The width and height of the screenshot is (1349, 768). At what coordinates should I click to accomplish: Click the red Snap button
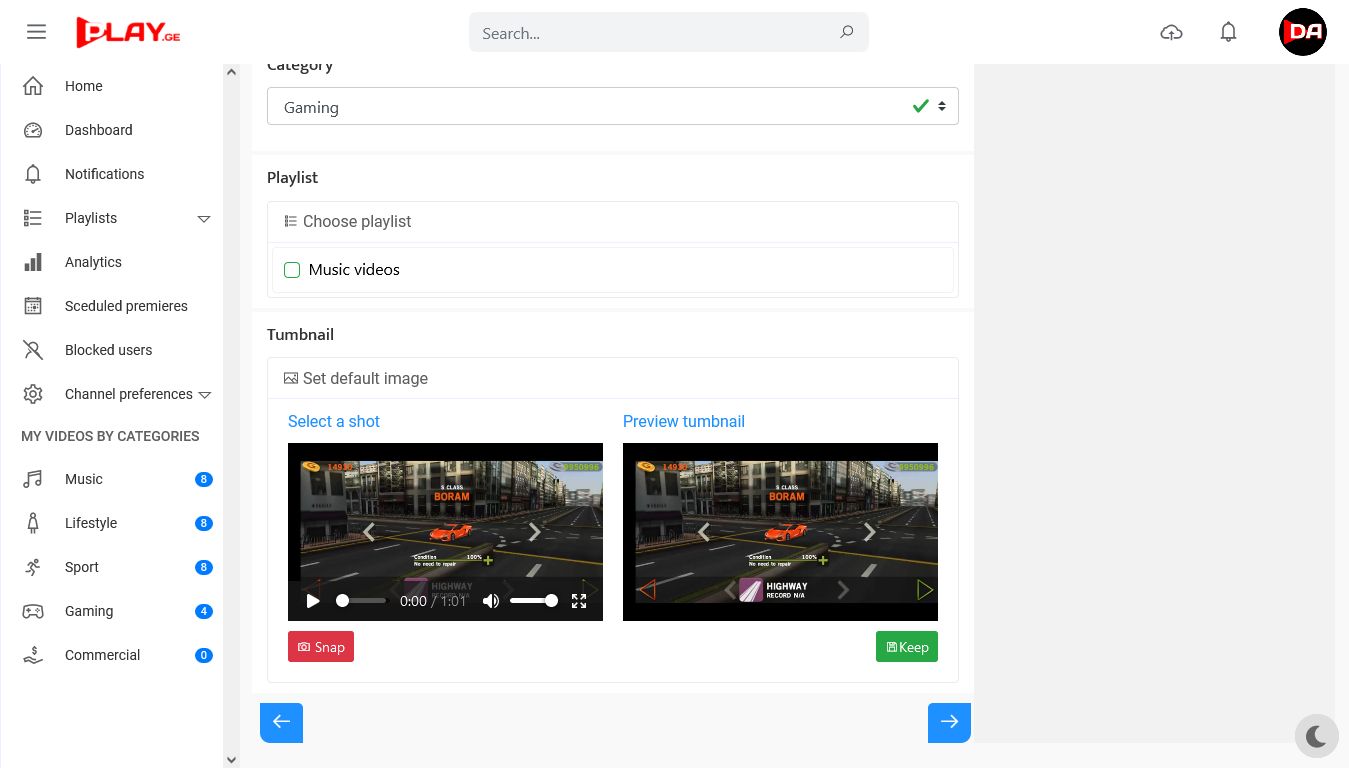[x=321, y=647]
